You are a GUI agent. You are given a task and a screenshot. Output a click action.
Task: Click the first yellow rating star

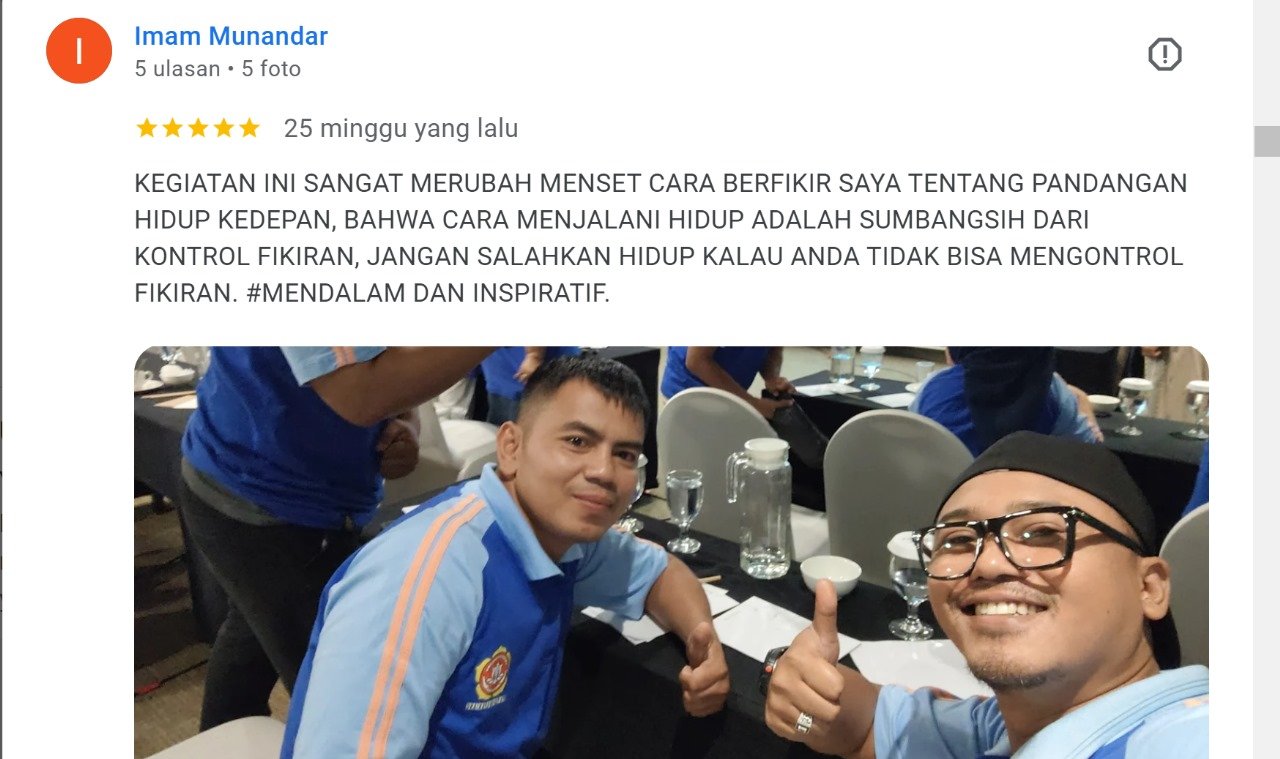[x=147, y=128]
